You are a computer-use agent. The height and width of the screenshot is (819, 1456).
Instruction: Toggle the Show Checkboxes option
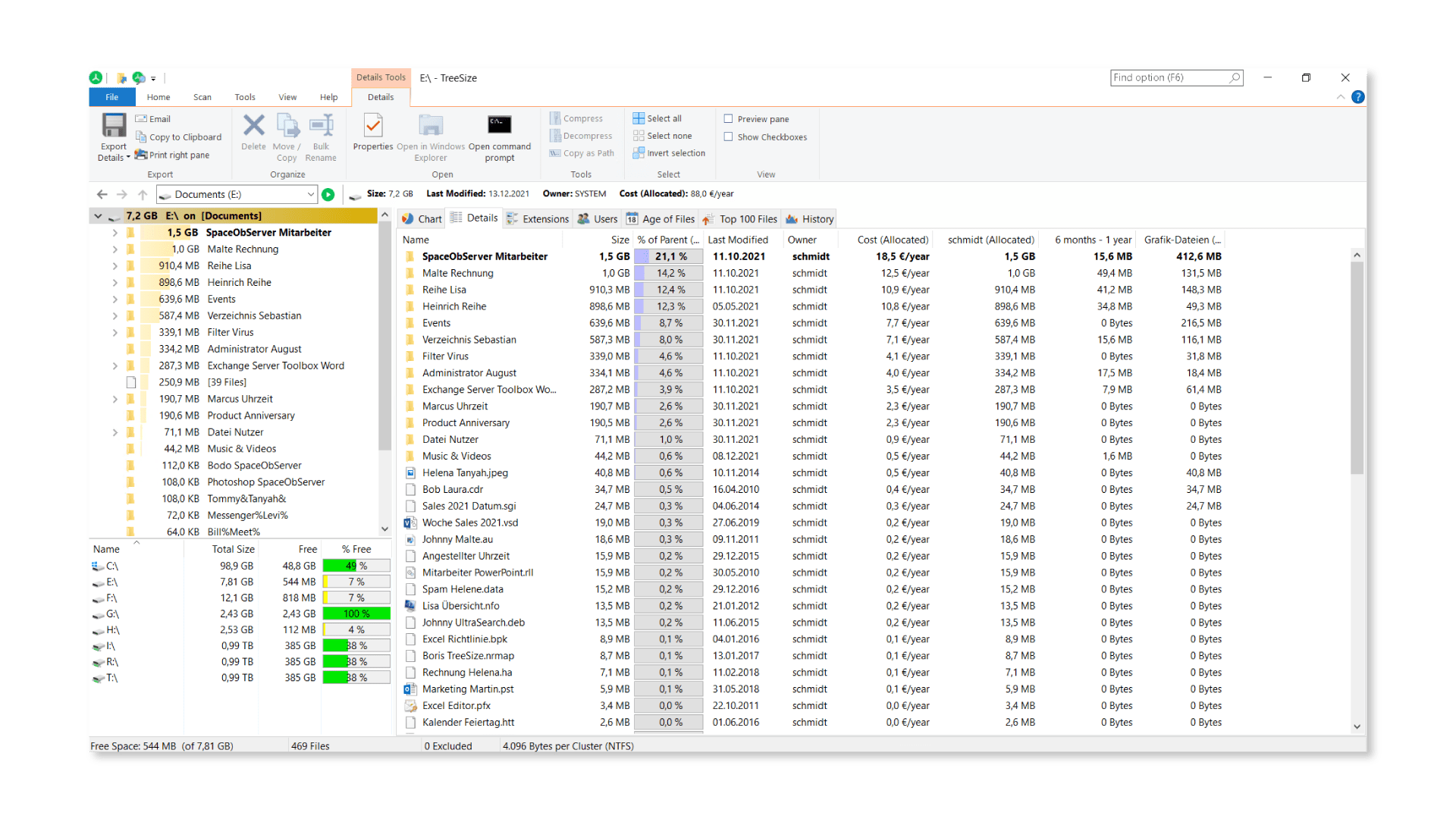tap(729, 137)
